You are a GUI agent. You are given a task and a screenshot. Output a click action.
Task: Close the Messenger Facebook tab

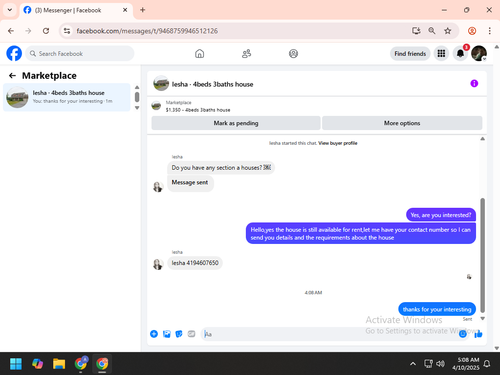(x=125, y=10)
